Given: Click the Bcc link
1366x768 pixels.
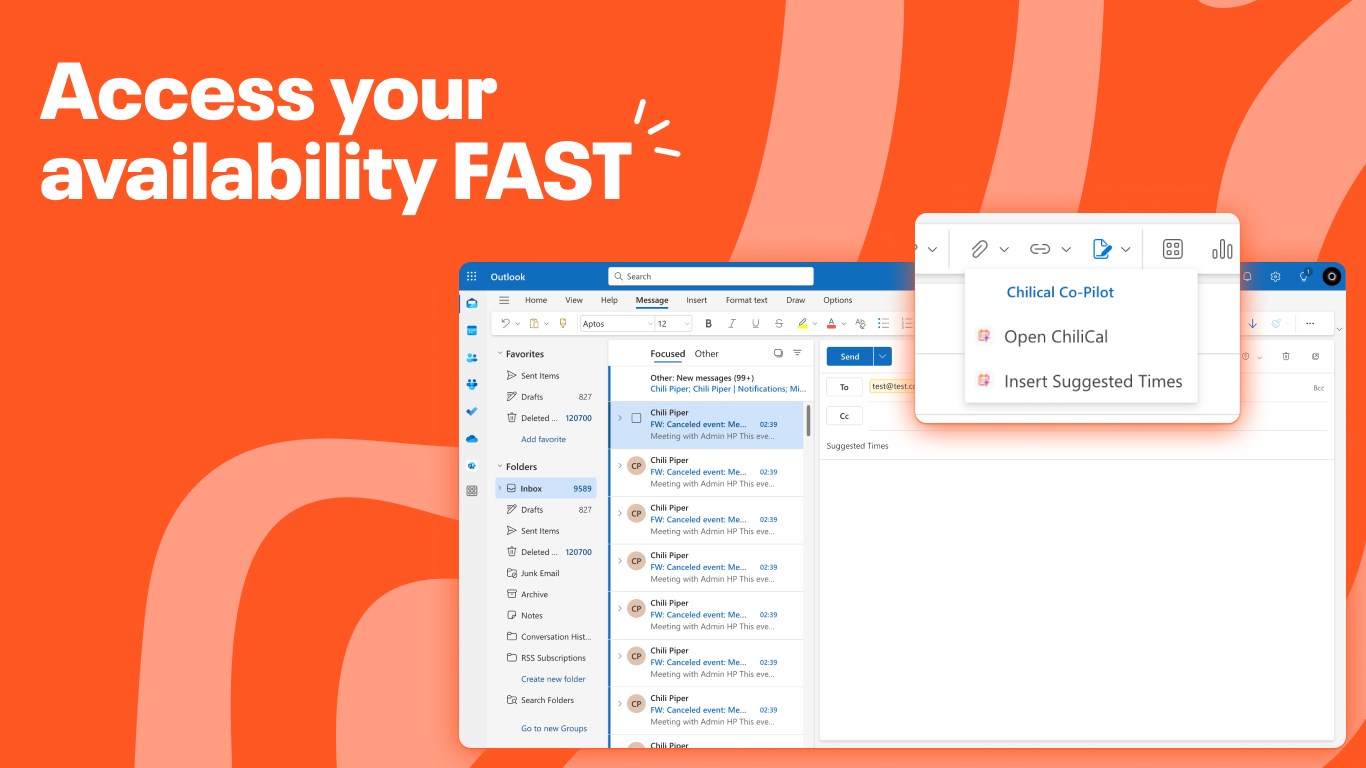Looking at the screenshot, I should tap(1319, 388).
